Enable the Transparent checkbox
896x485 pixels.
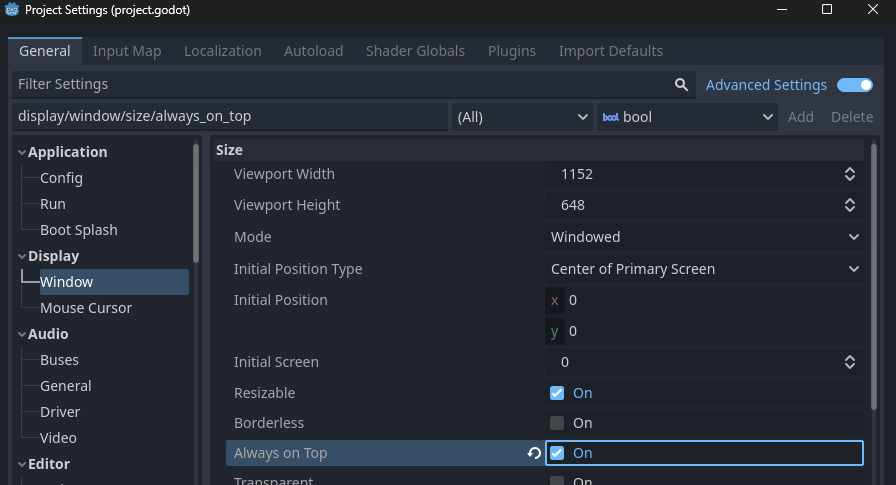tap(557, 481)
